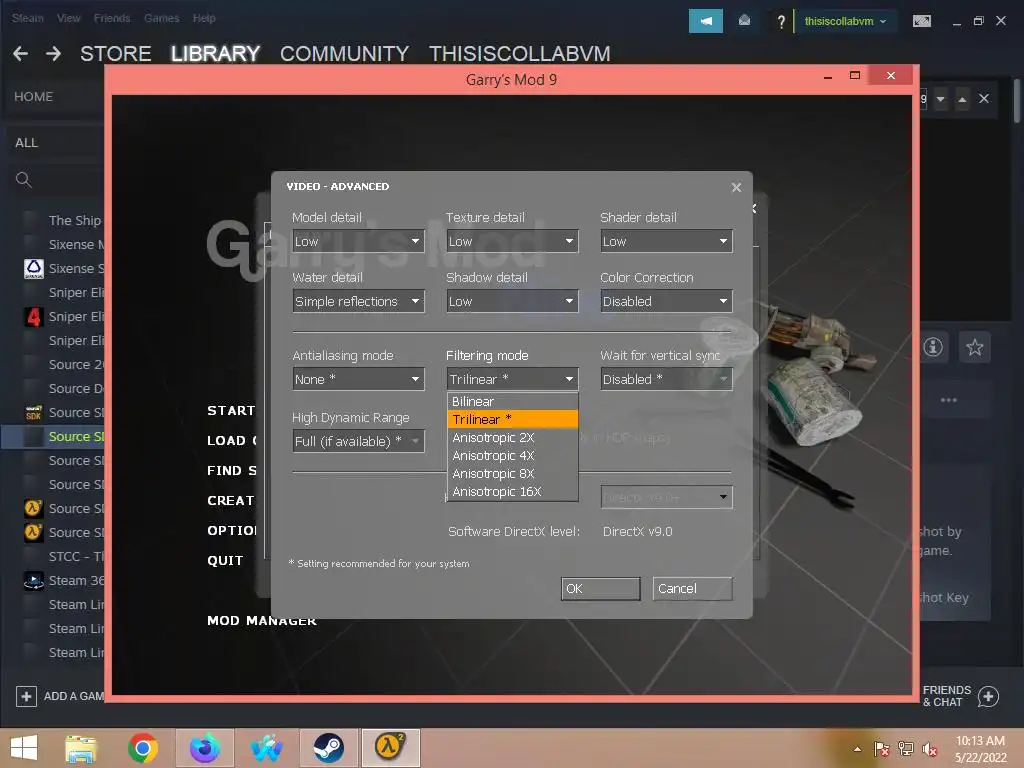The height and width of the screenshot is (768, 1024).
Task: Open the Help menu
Action: 204,18
